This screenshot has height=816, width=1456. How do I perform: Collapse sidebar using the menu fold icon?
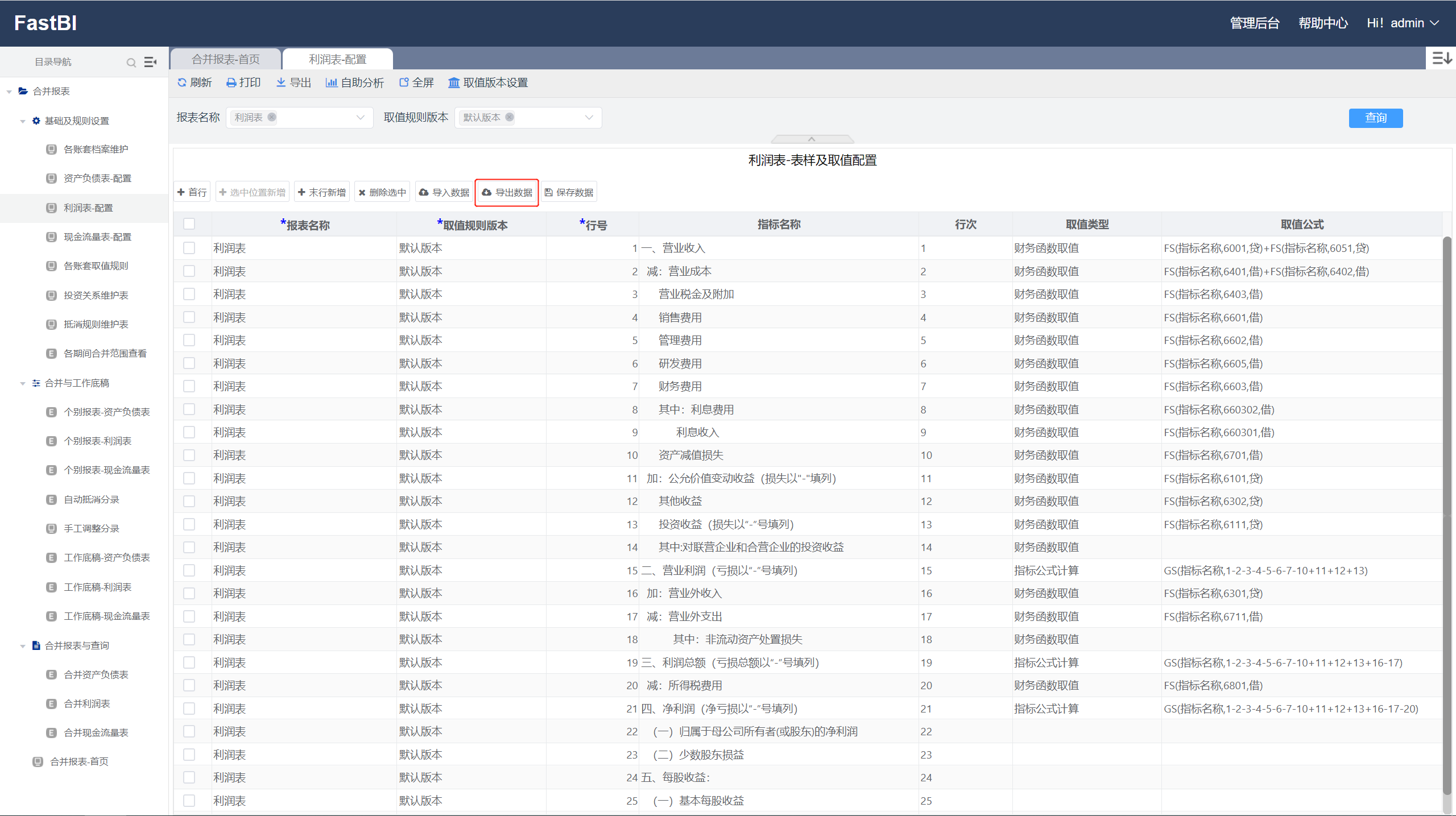[150, 62]
